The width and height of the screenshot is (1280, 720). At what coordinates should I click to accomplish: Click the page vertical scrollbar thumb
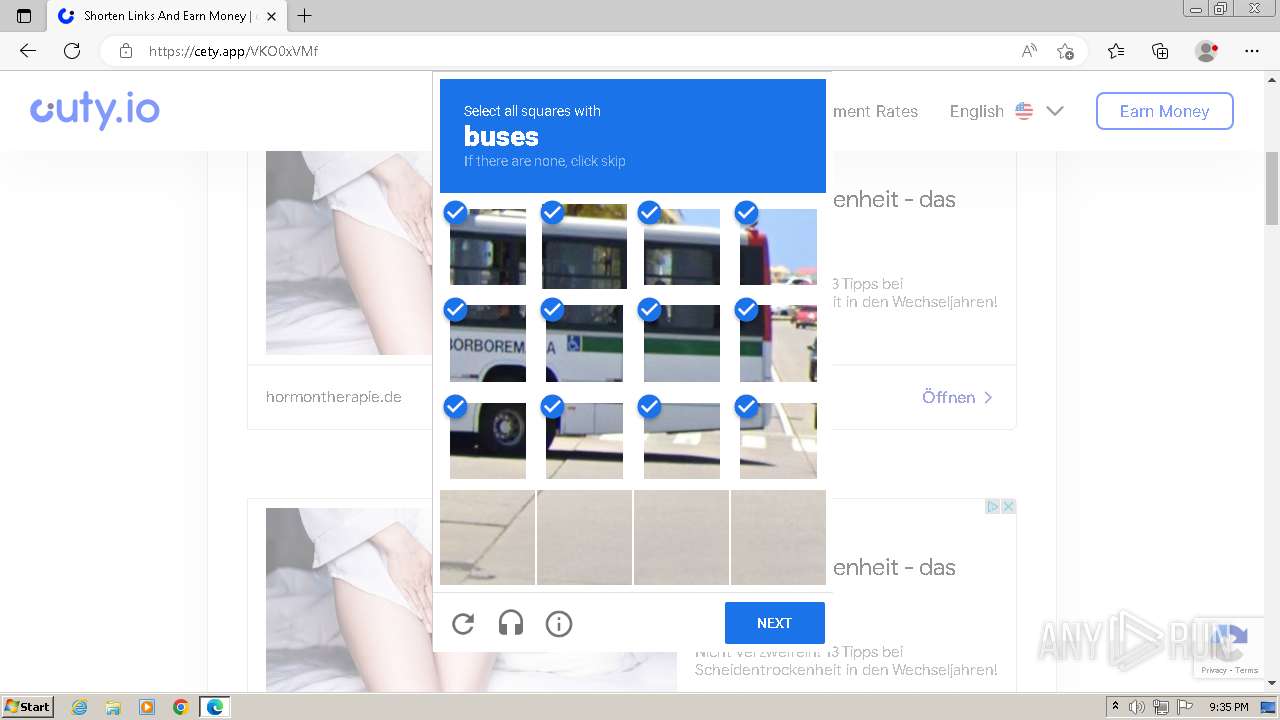coord(1272,187)
